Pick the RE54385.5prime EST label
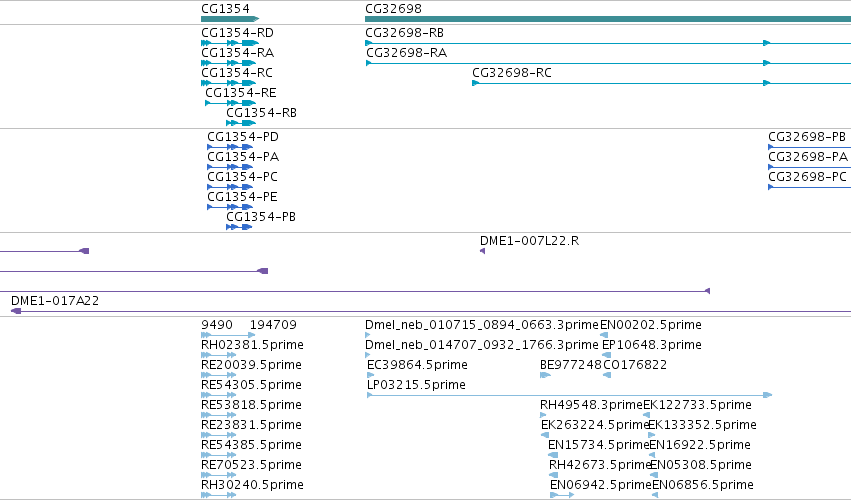This screenshot has height=500, width=851. [251, 445]
